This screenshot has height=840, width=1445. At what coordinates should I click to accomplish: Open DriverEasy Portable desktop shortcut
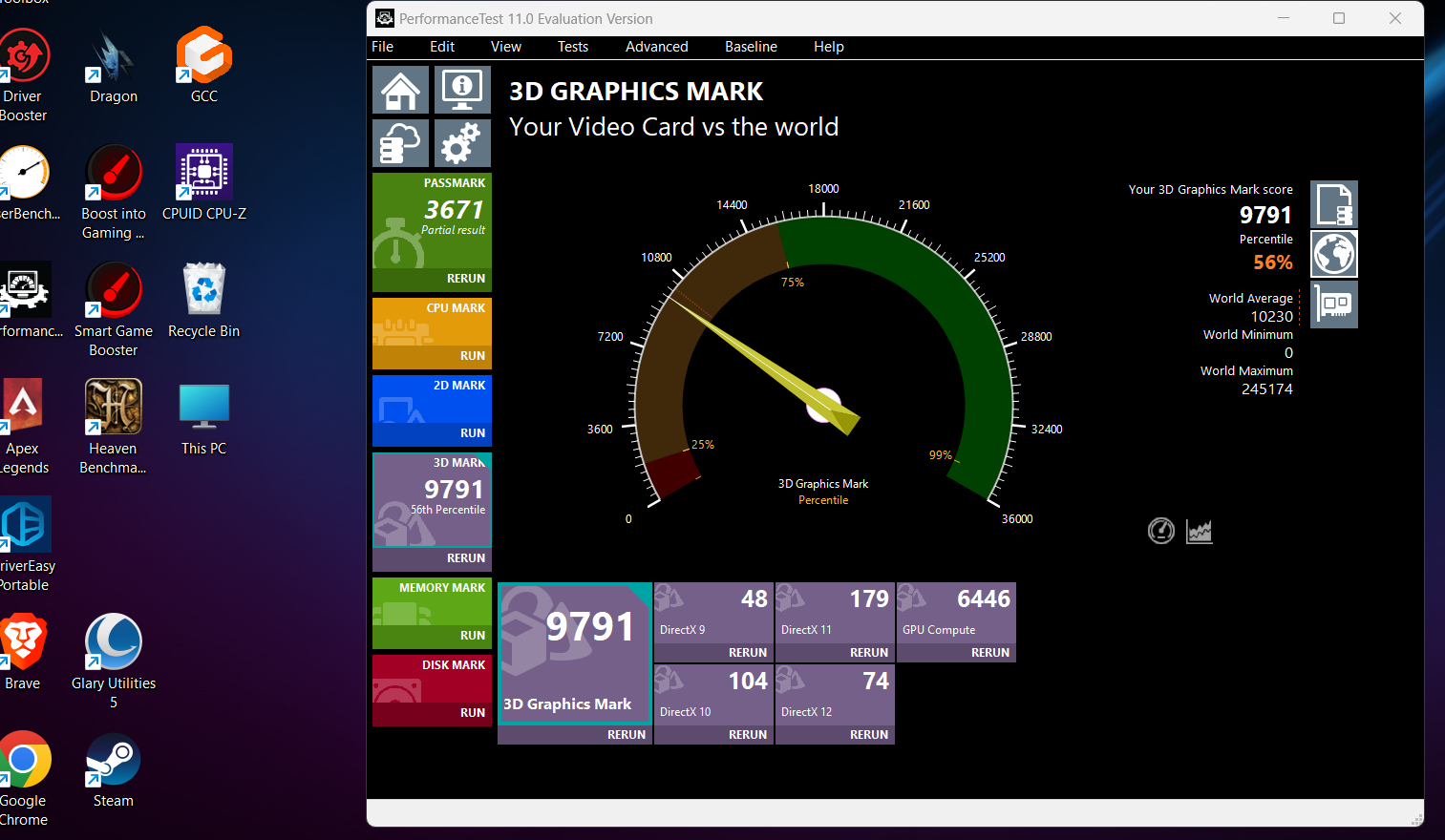tap(27, 545)
